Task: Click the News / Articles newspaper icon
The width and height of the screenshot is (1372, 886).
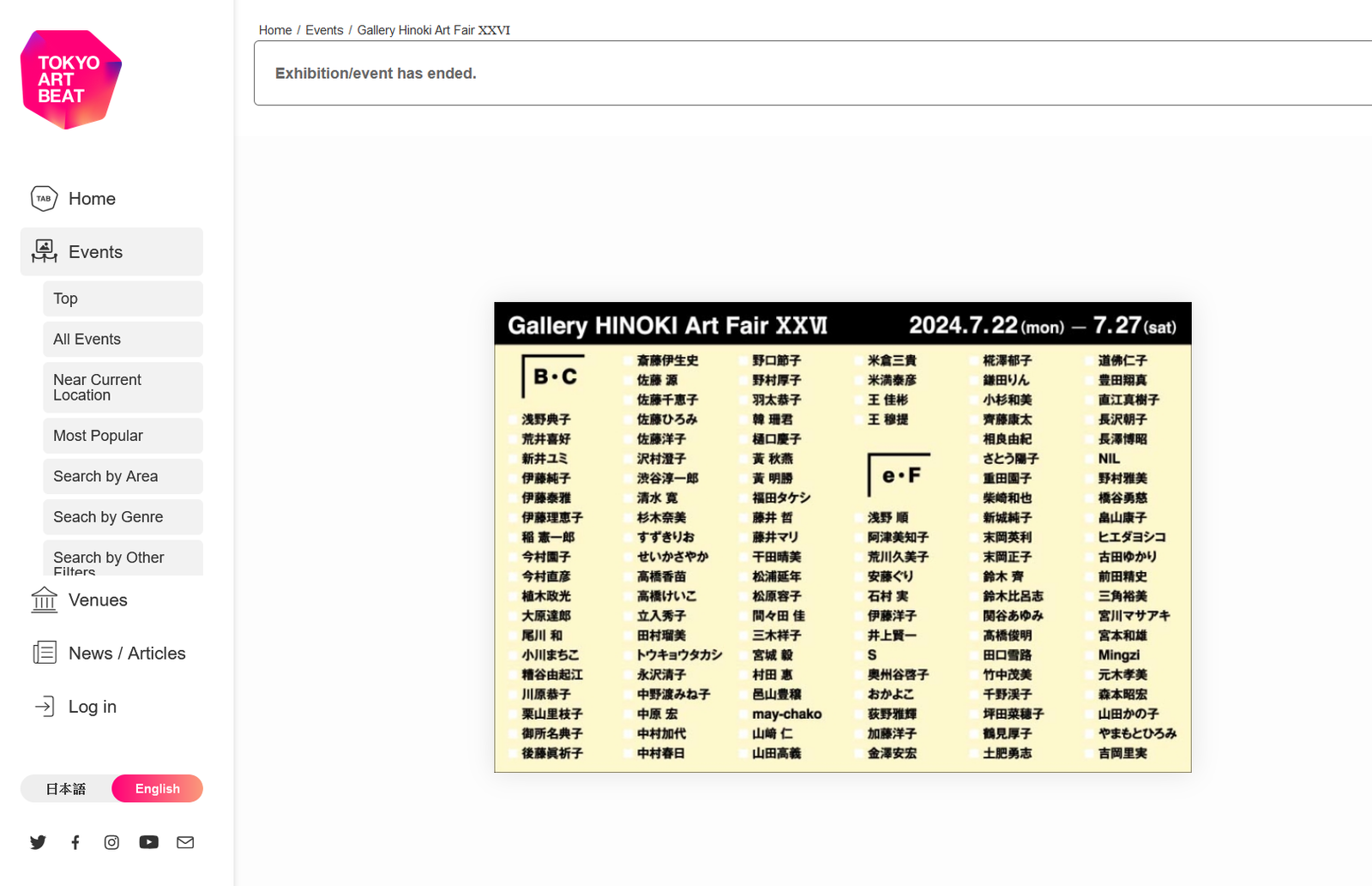Action: click(44, 653)
